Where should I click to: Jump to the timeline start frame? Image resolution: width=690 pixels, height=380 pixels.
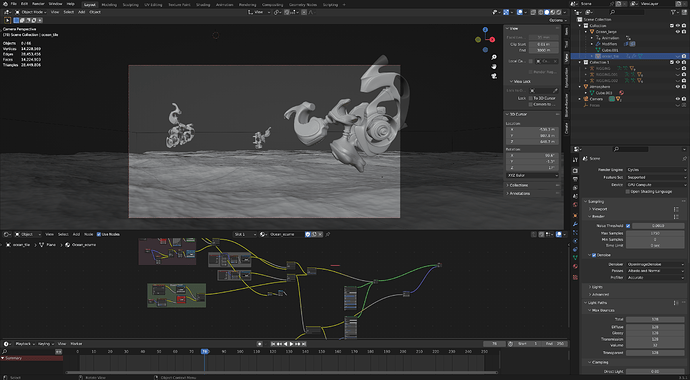273,344
